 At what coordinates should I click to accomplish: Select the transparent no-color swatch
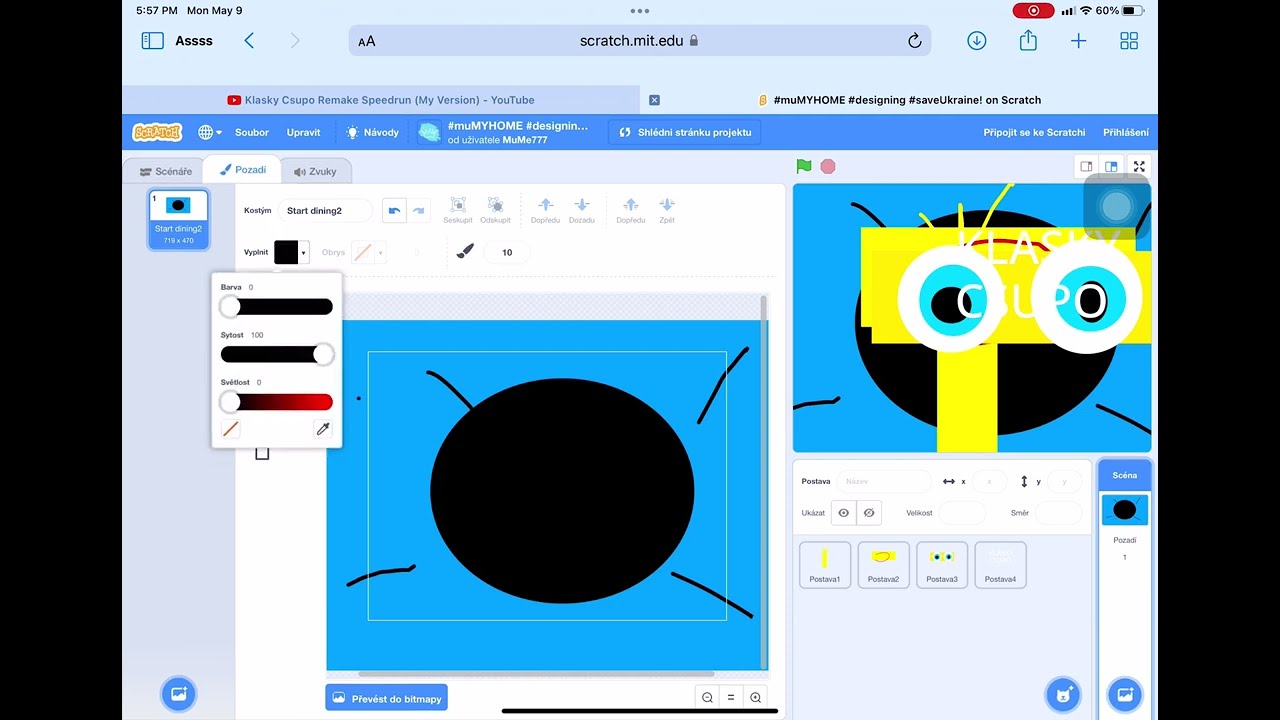tap(231, 429)
